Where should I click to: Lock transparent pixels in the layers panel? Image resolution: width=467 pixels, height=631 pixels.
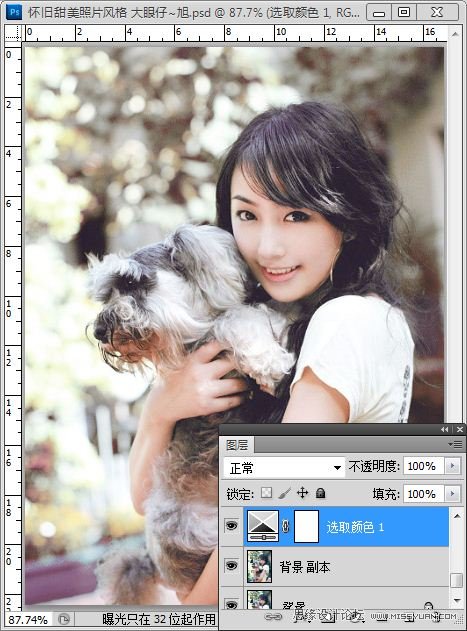tap(267, 493)
